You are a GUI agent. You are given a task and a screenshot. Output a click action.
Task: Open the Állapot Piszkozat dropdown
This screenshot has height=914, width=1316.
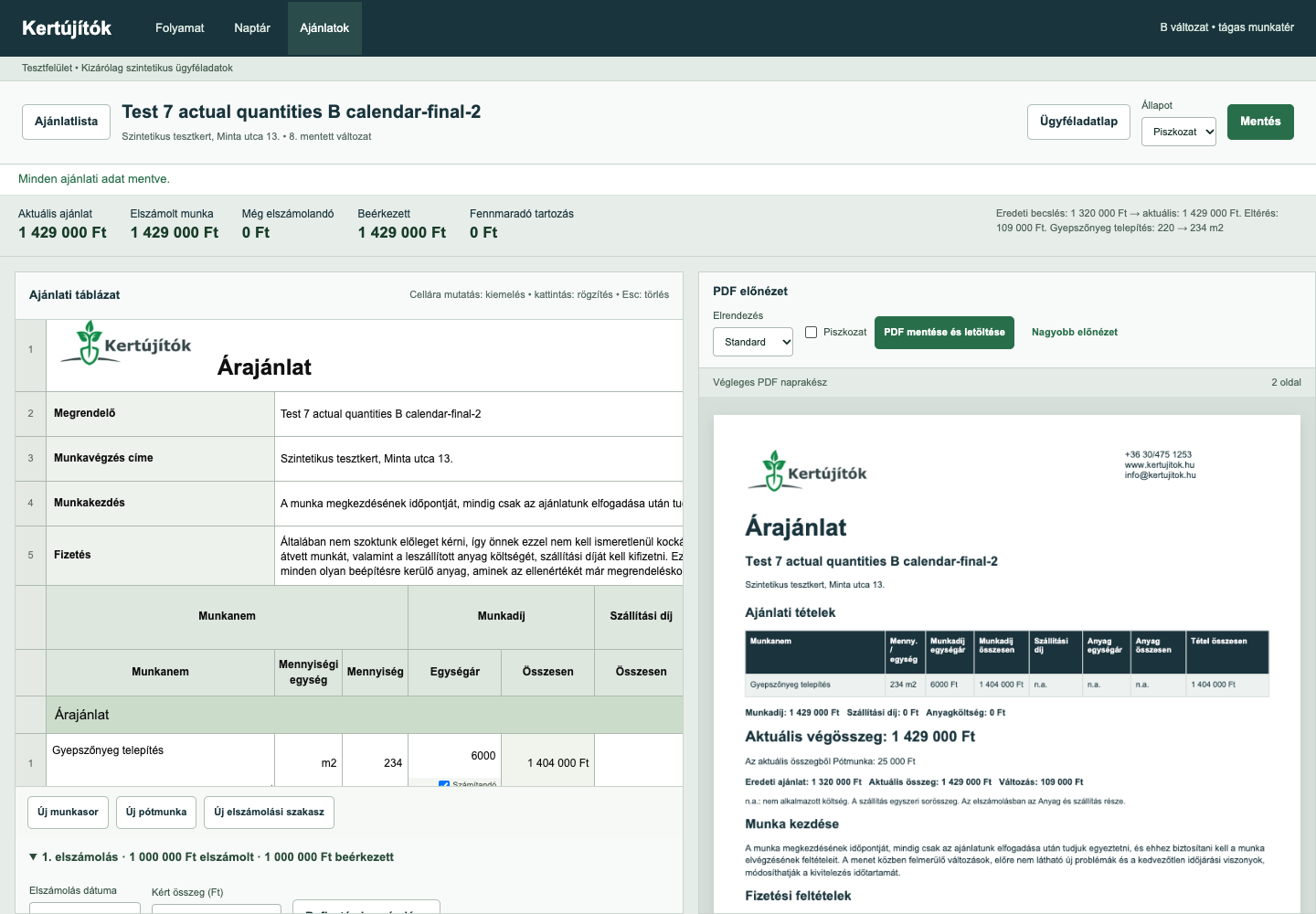(x=1179, y=132)
